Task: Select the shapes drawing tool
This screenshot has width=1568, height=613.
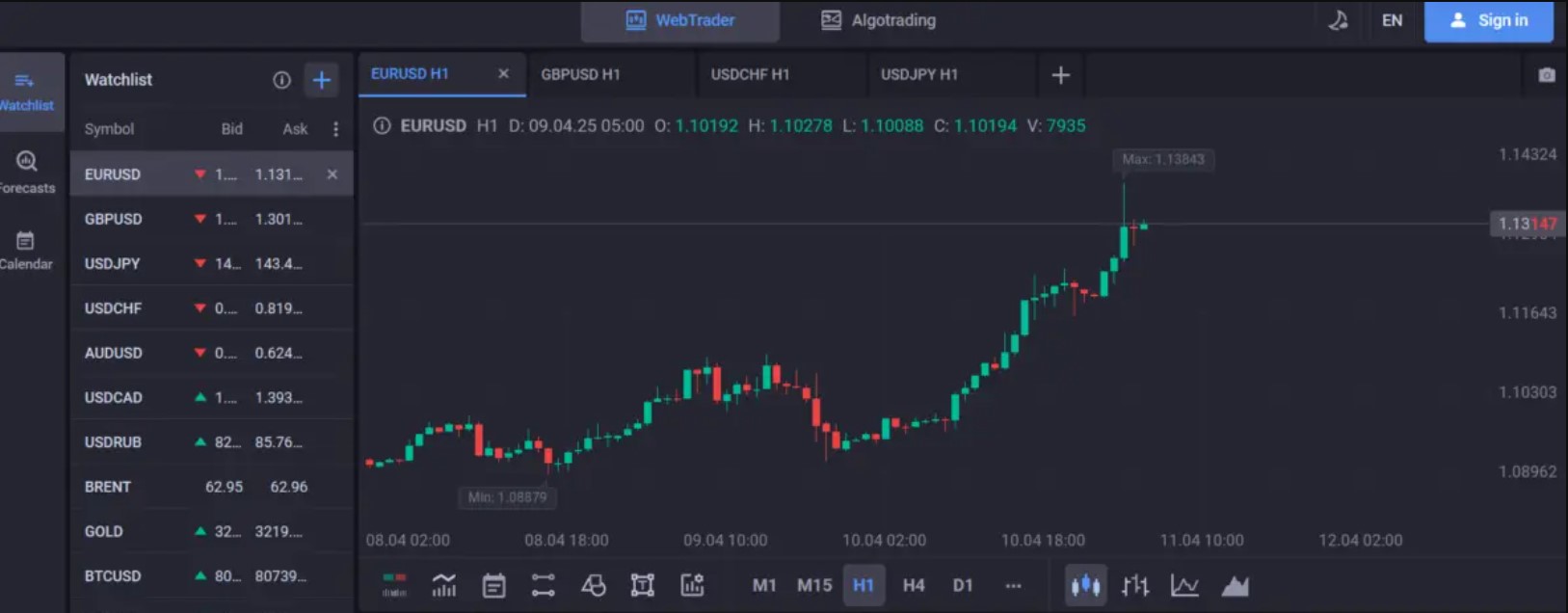Action: (x=593, y=585)
